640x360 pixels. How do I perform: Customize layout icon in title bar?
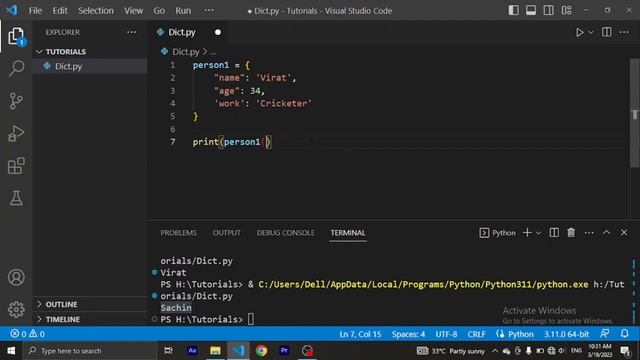567,10
